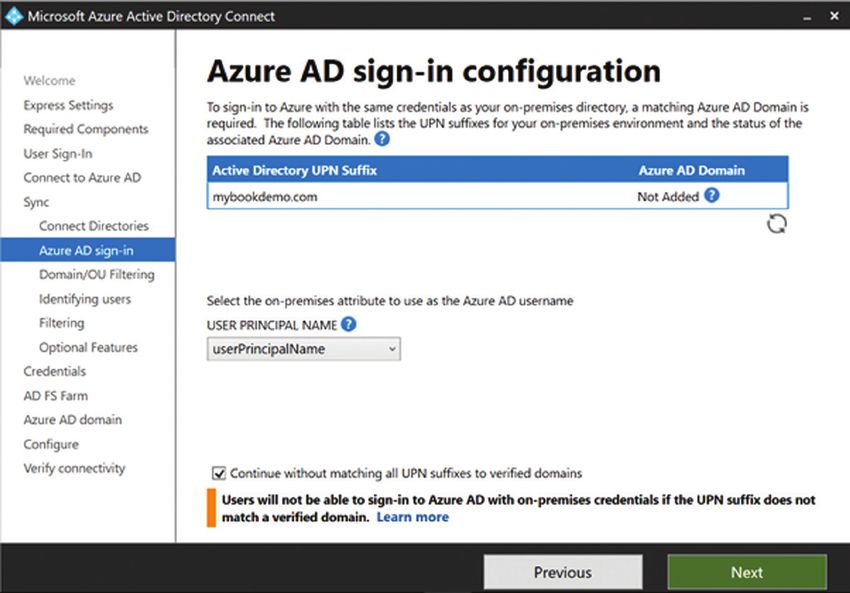This screenshot has height=593, width=850.
Task: Click the USER PRINCIPAL NAME label
Action: coord(272,325)
